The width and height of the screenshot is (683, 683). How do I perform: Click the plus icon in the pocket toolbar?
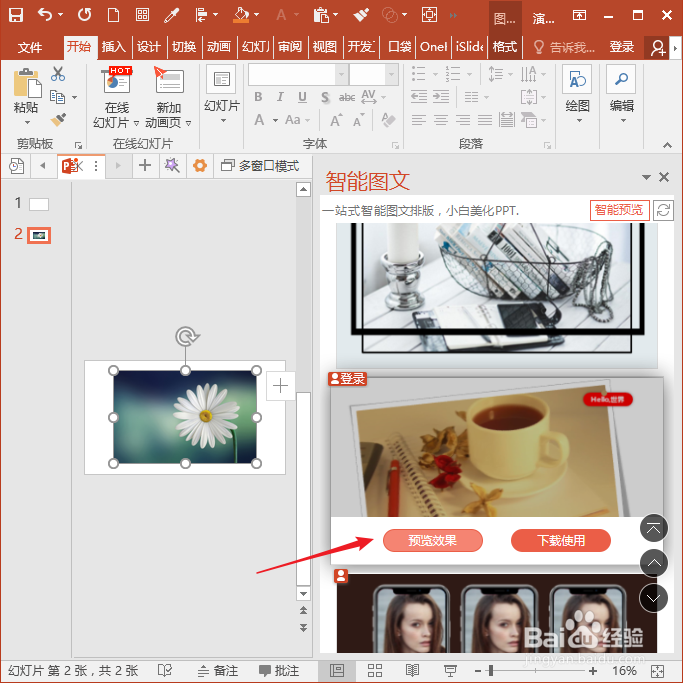pos(145,166)
